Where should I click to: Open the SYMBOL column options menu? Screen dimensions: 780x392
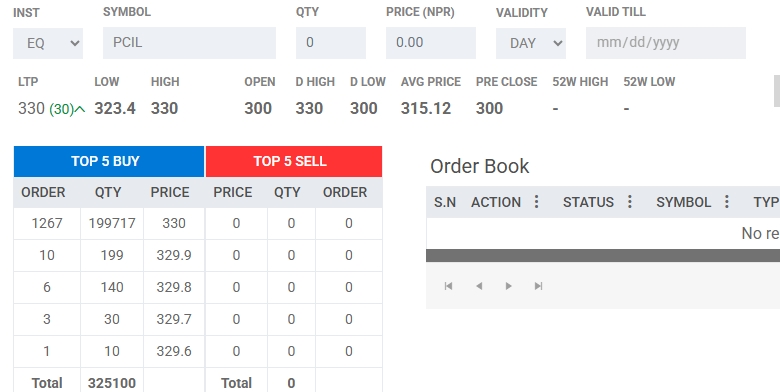[x=727, y=201]
